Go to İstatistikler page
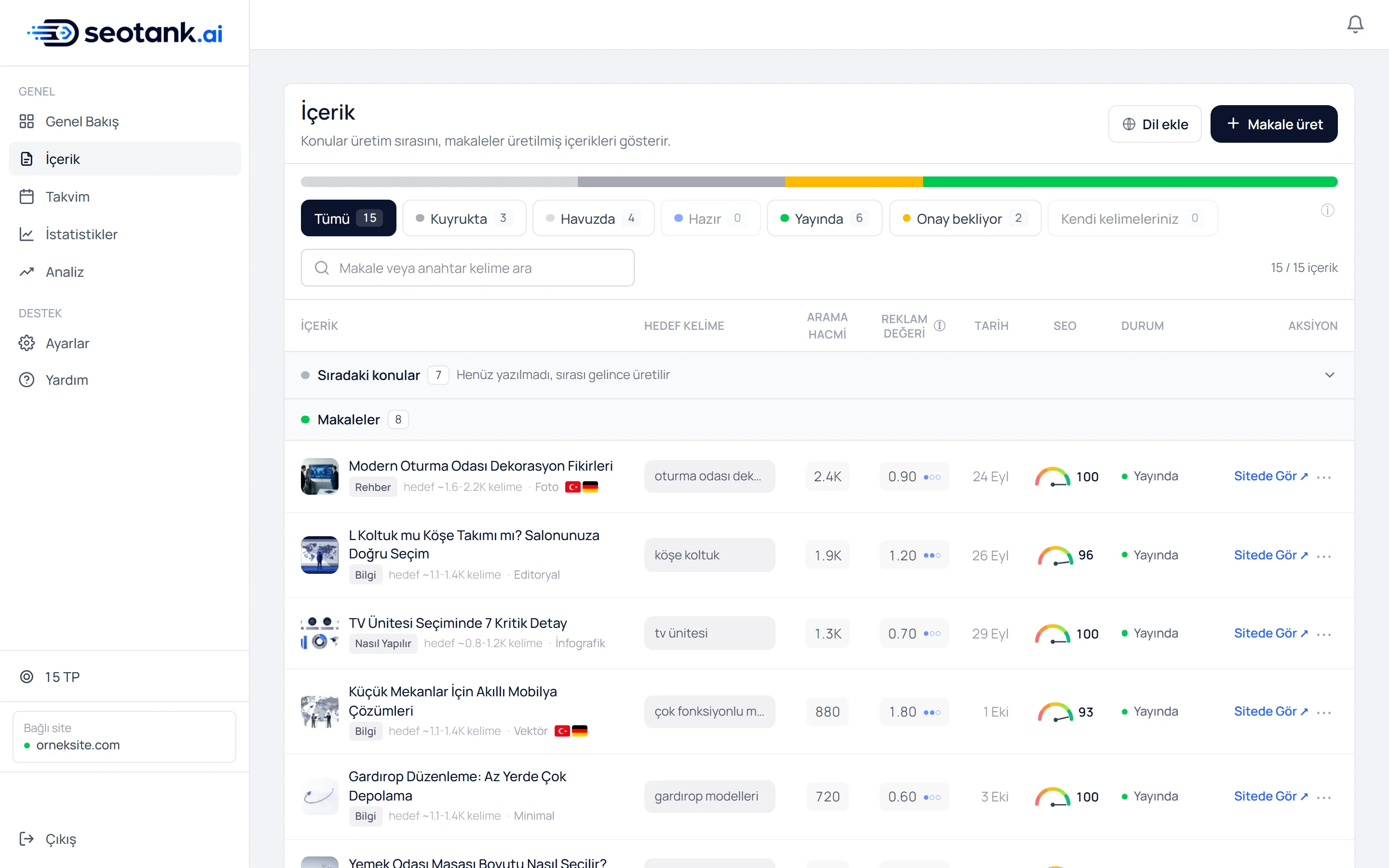1389x868 pixels. coord(124,234)
